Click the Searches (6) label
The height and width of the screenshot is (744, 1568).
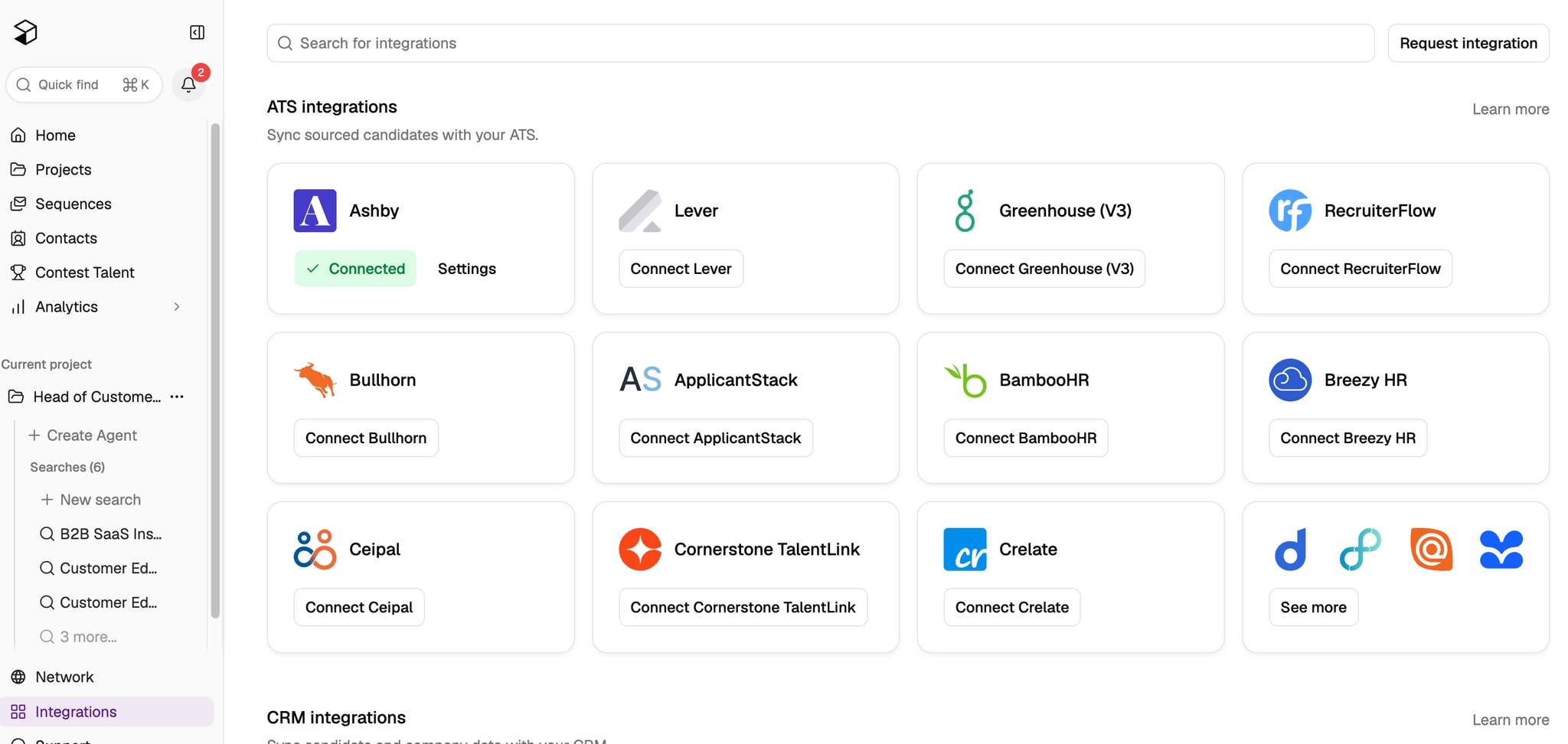(x=67, y=467)
